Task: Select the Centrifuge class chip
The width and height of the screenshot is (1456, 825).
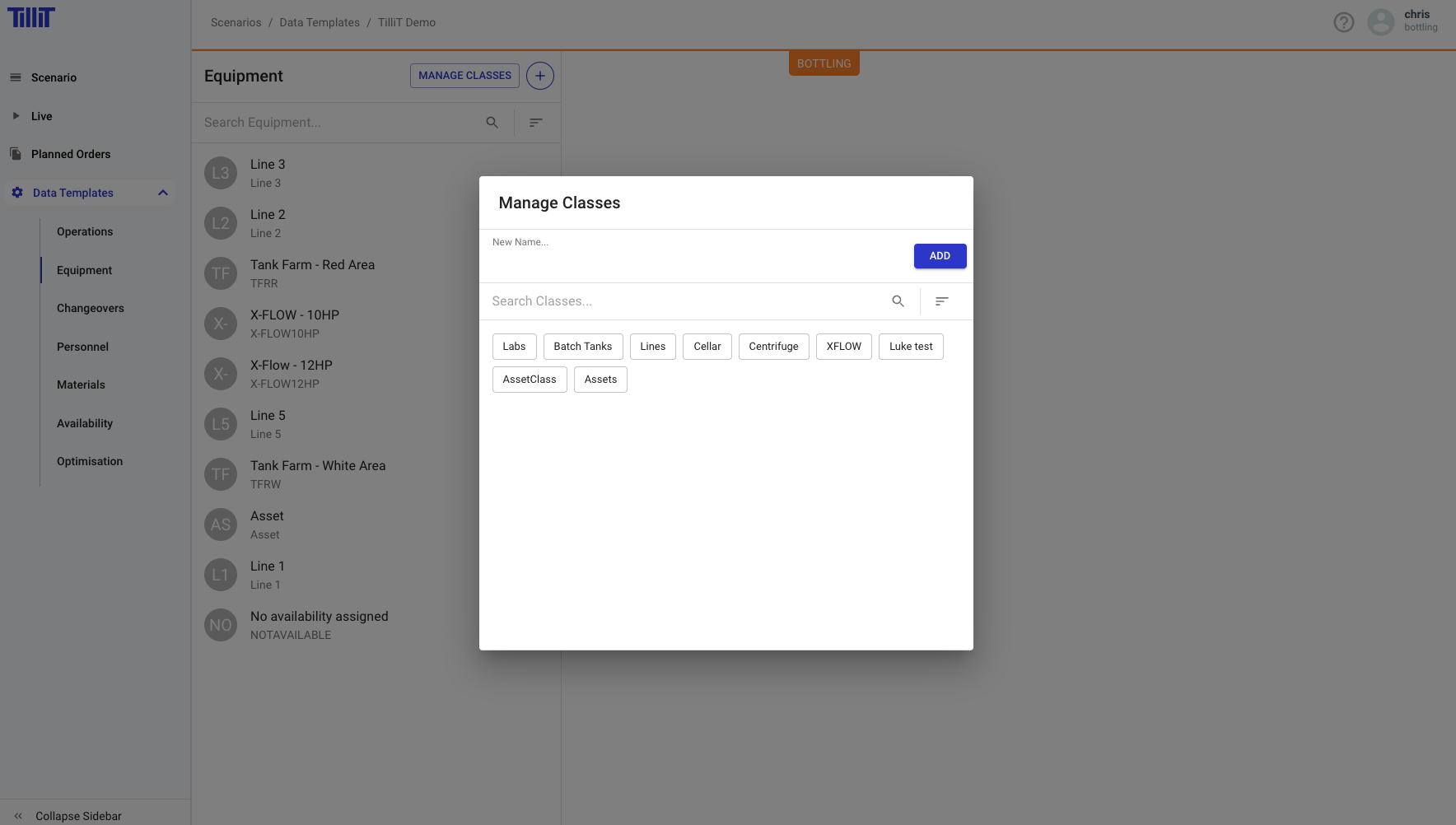Action: [x=772, y=347]
